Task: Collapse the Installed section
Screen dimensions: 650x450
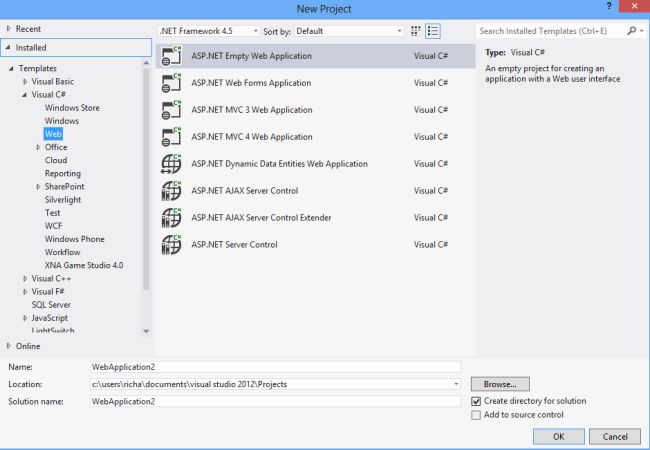Action: (8, 47)
